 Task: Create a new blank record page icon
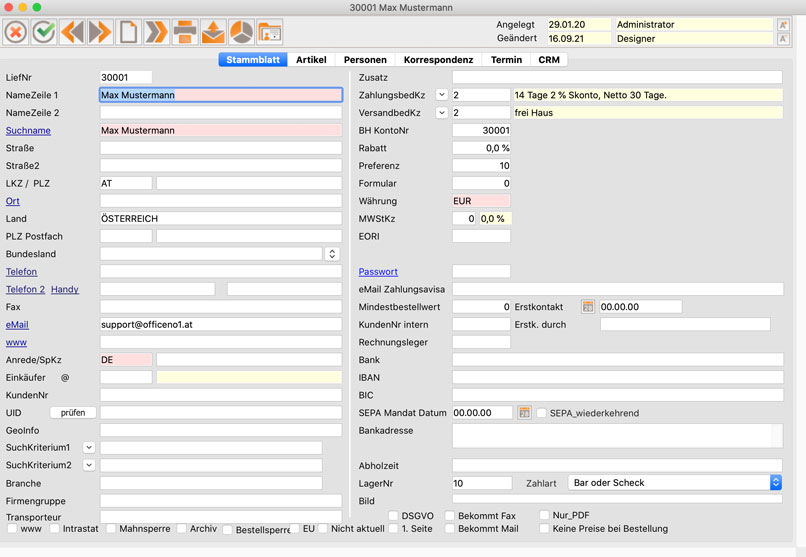pos(129,32)
